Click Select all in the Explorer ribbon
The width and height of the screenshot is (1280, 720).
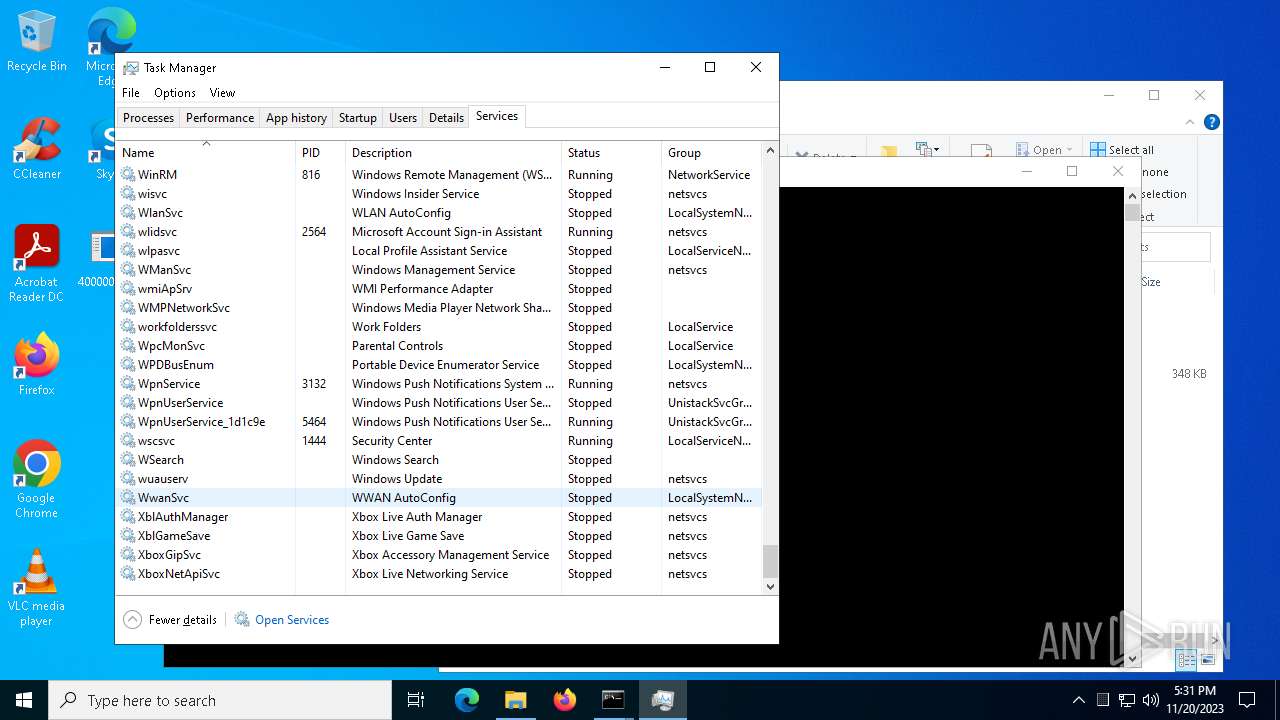tap(1122, 150)
